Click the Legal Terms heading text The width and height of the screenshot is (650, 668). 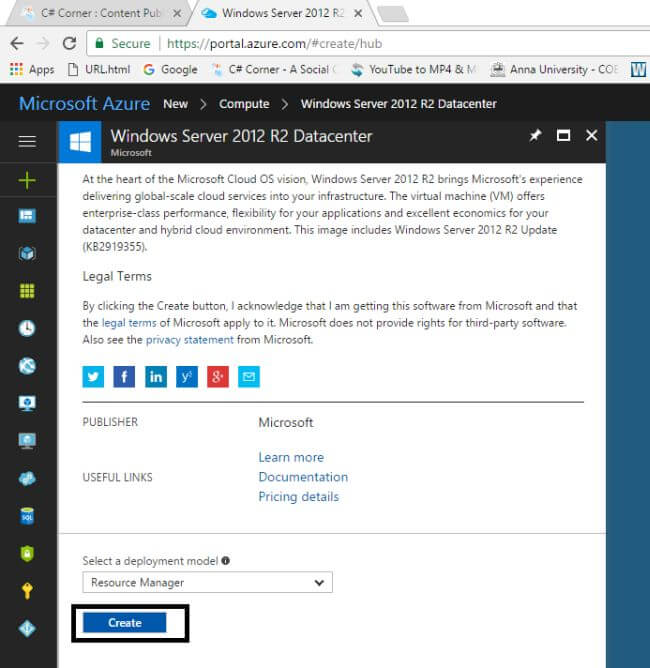coord(117,276)
